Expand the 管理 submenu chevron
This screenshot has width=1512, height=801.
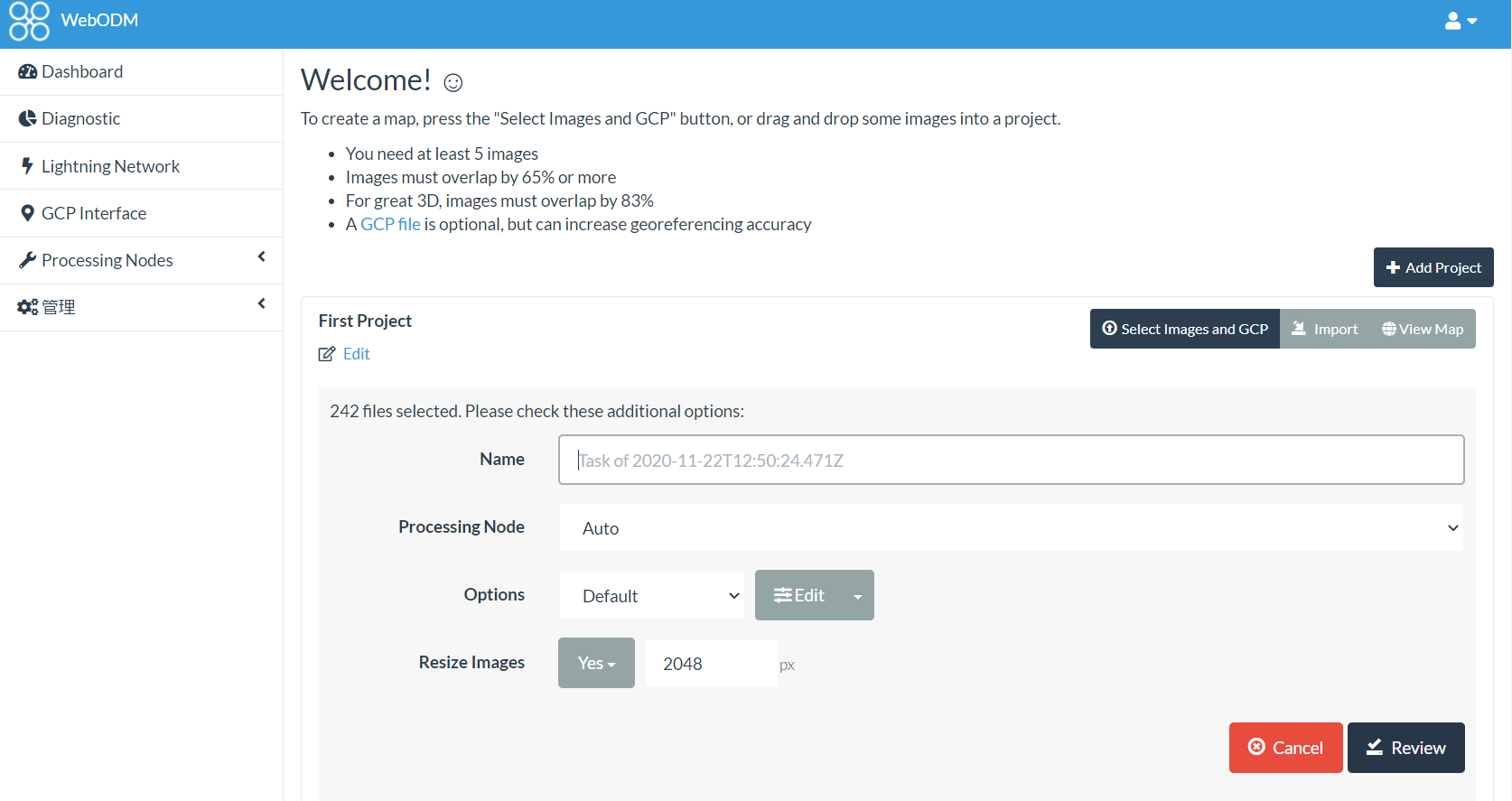click(261, 304)
